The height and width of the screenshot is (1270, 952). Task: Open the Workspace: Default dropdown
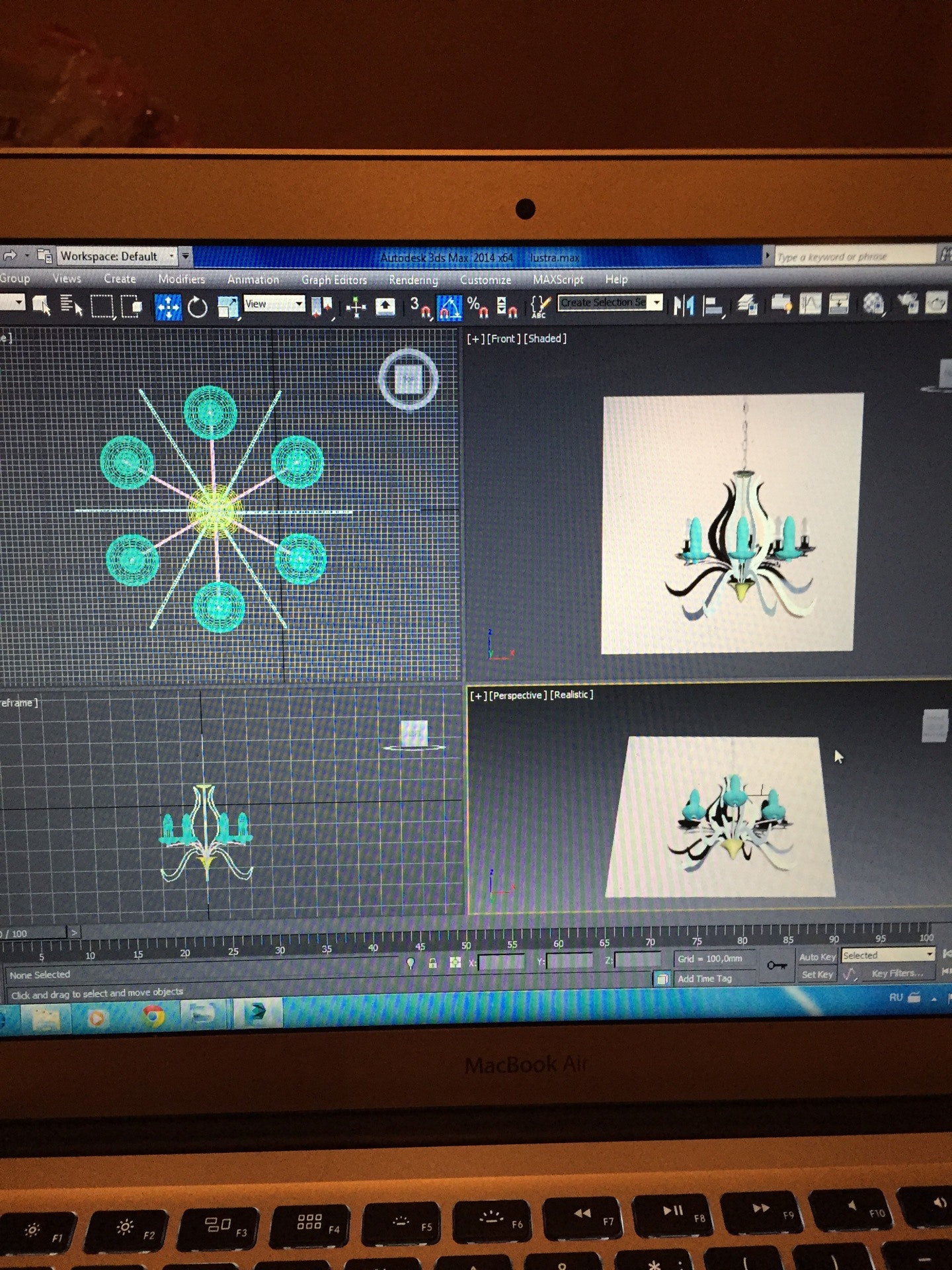click(117, 256)
